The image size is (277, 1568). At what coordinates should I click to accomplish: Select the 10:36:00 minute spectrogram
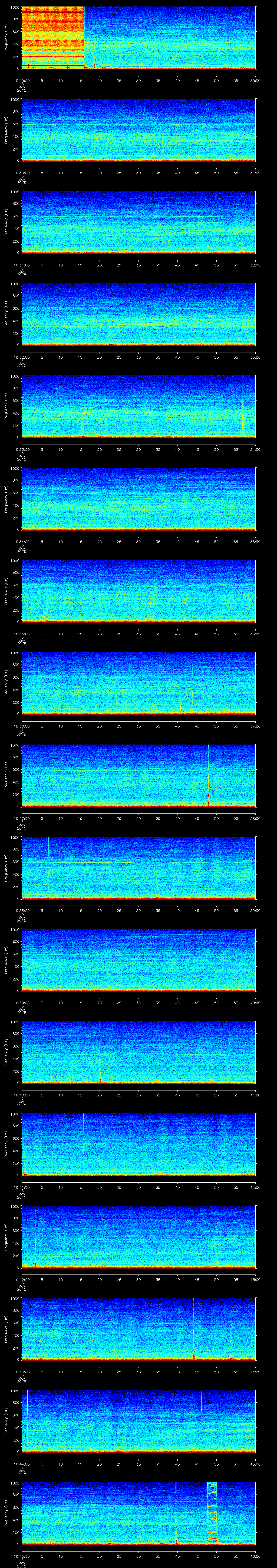click(x=138, y=683)
